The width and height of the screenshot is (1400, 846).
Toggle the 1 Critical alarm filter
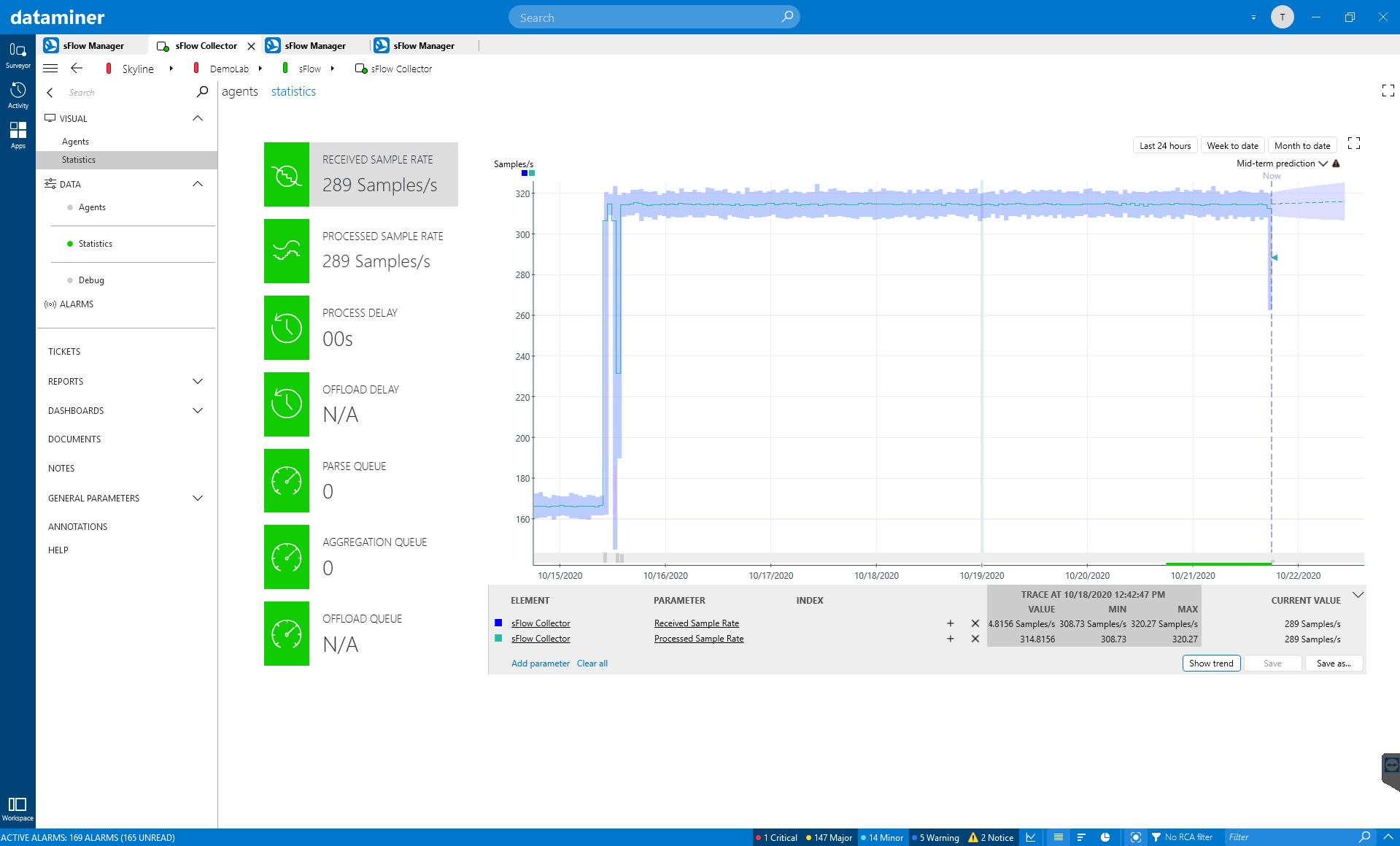point(777,837)
